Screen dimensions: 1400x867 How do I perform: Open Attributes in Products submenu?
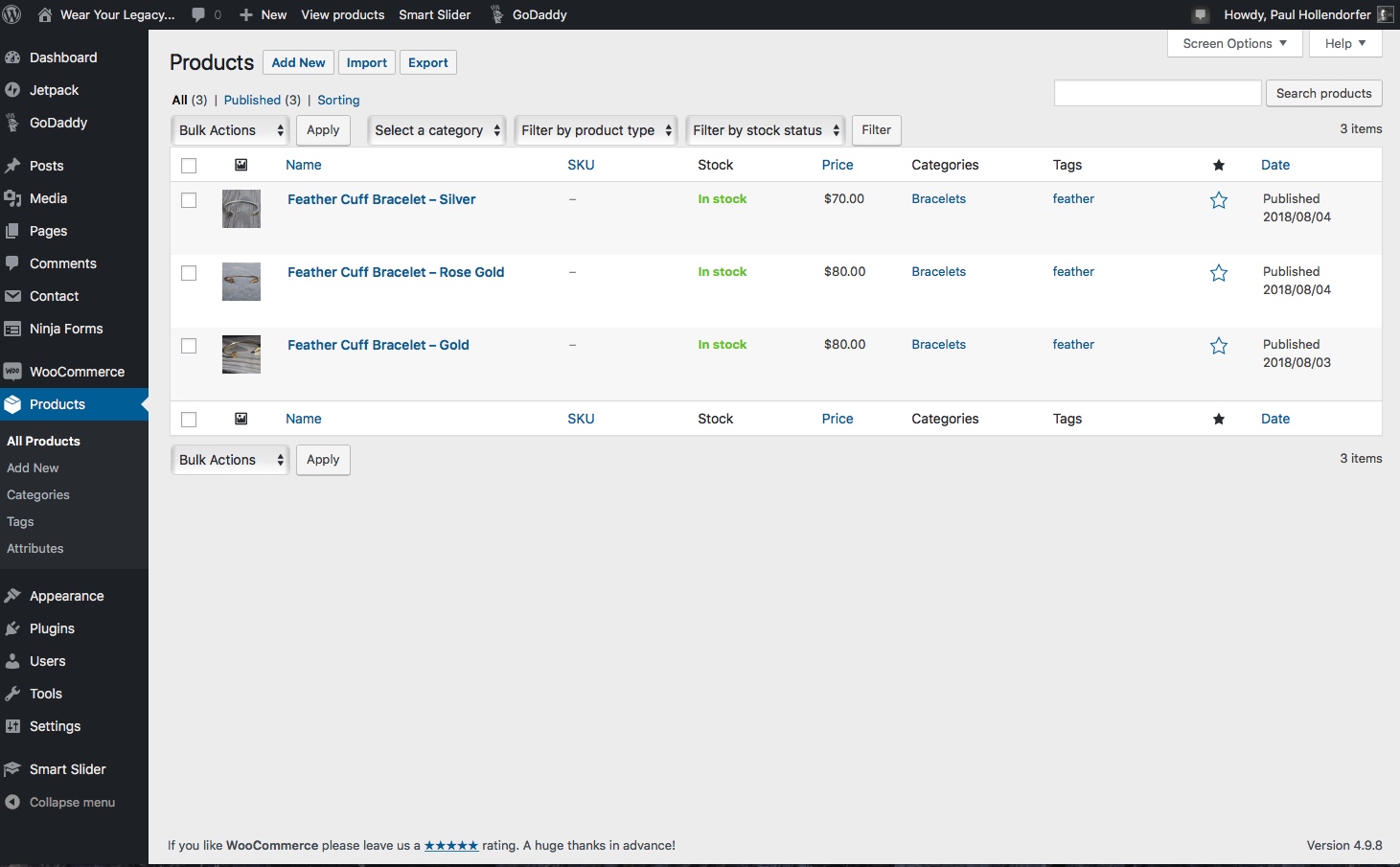35,548
